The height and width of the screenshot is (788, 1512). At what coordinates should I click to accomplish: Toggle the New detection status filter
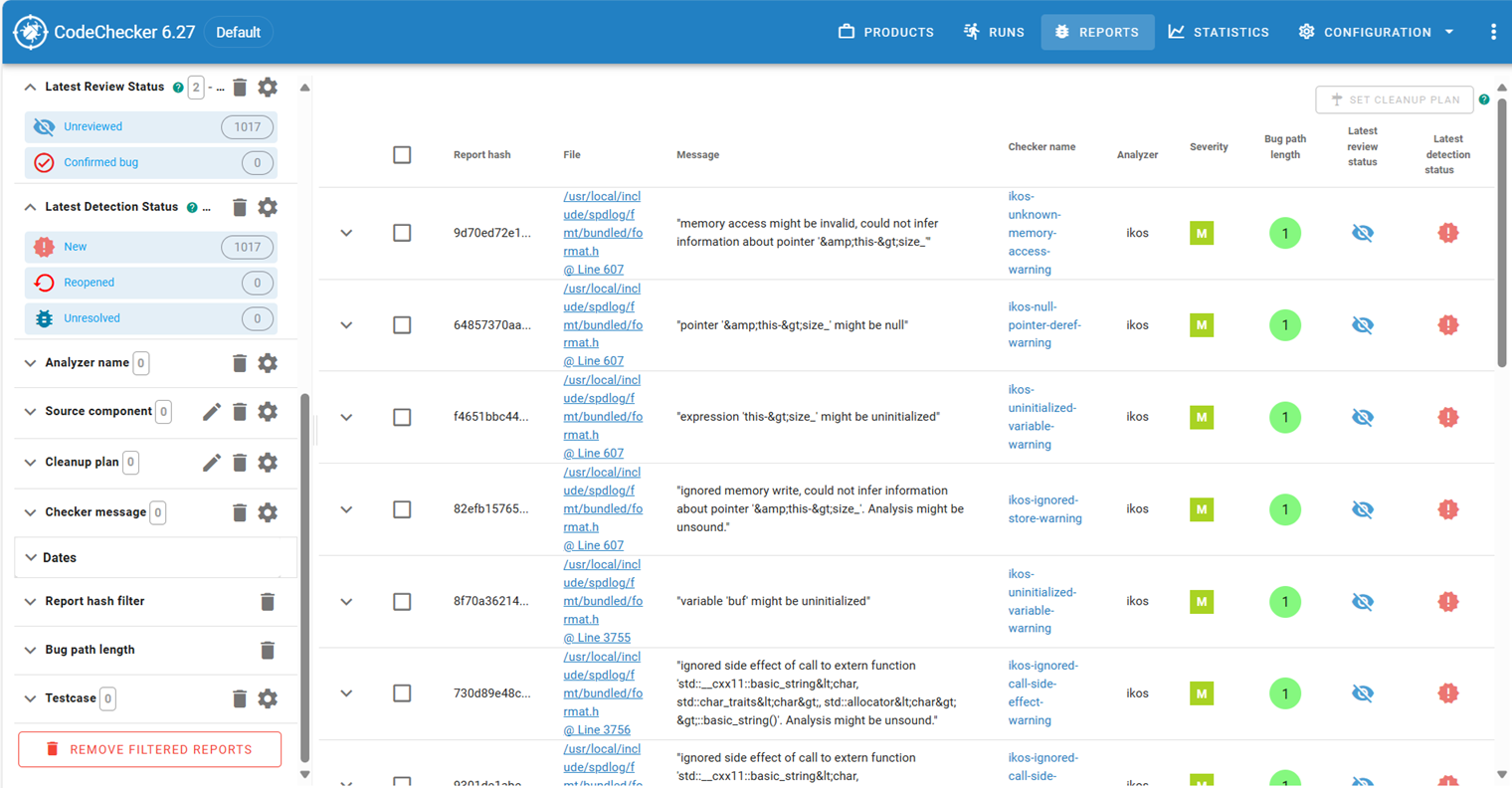point(151,247)
